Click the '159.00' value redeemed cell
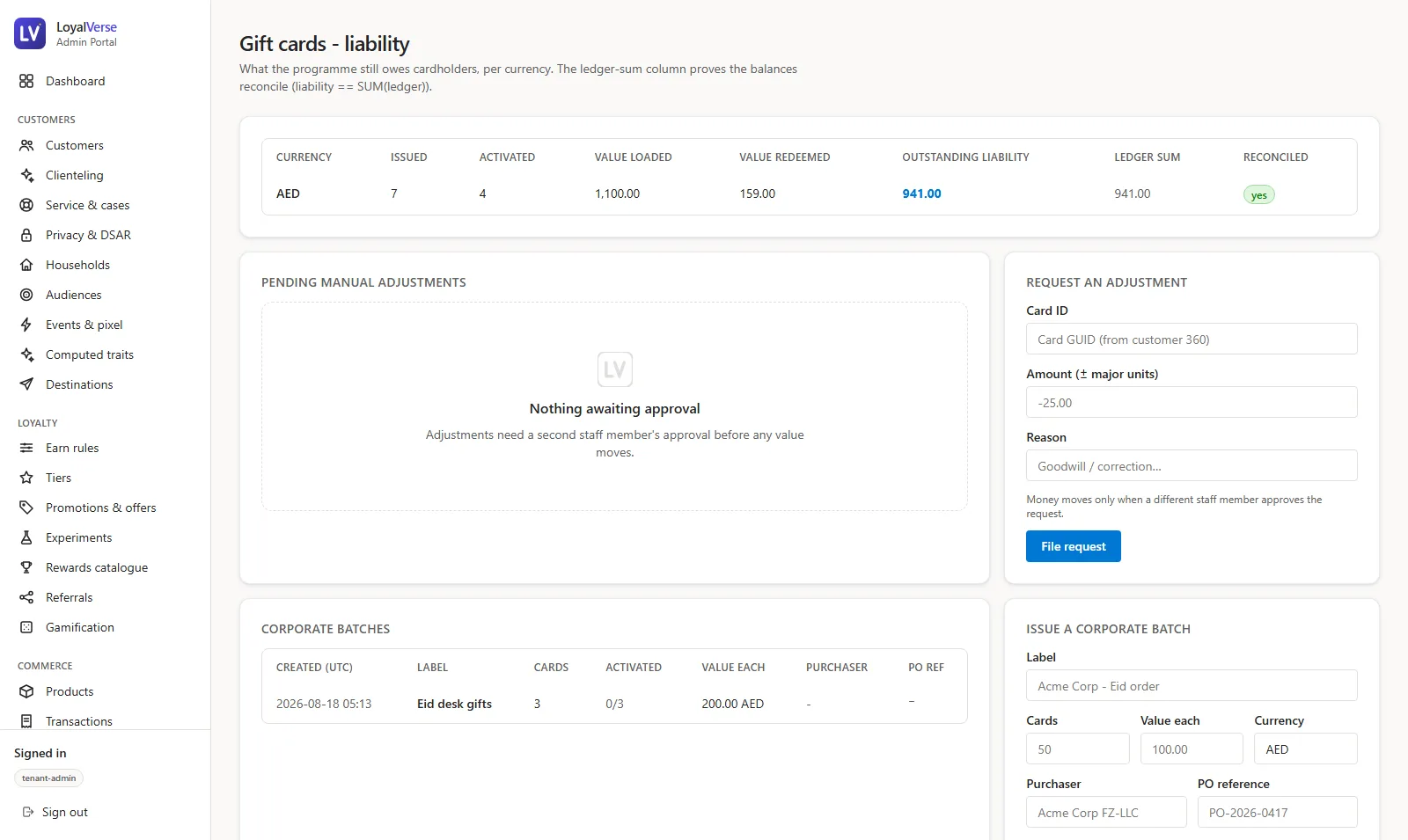 point(757,194)
